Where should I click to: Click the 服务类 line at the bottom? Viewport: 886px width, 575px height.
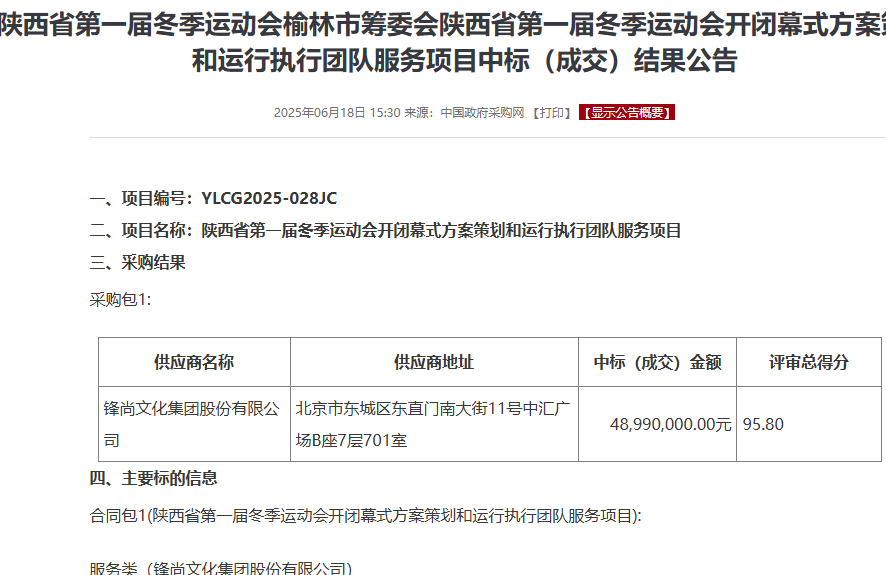tap(221, 567)
